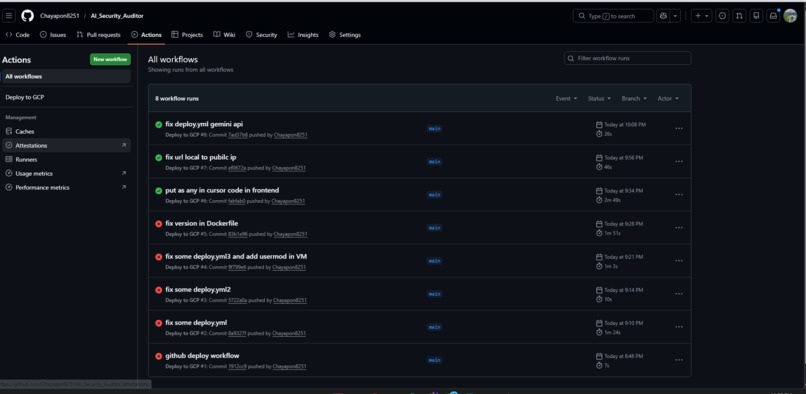This screenshot has width=806, height=394.
Task: Expand the Actor filter dropdown
Action: pos(668,98)
